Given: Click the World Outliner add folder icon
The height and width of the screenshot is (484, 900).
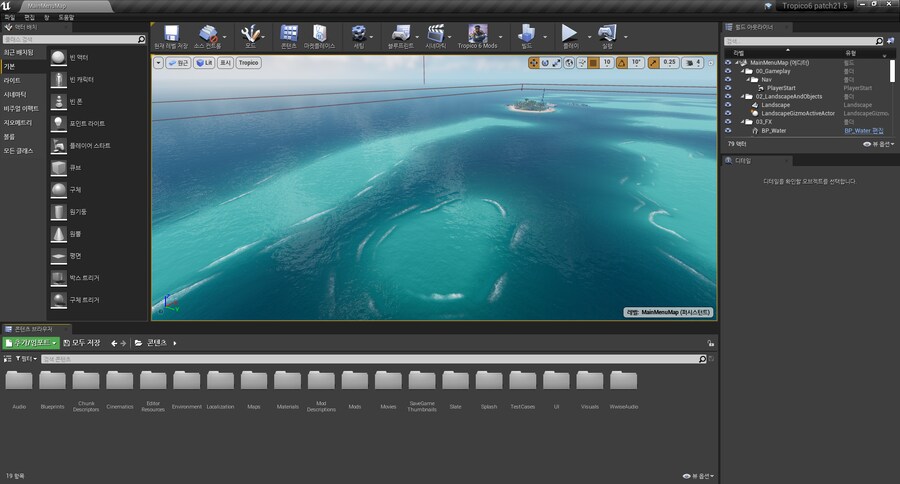Looking at the screenshot, I should pyautogui.click(x=890, y=41).
